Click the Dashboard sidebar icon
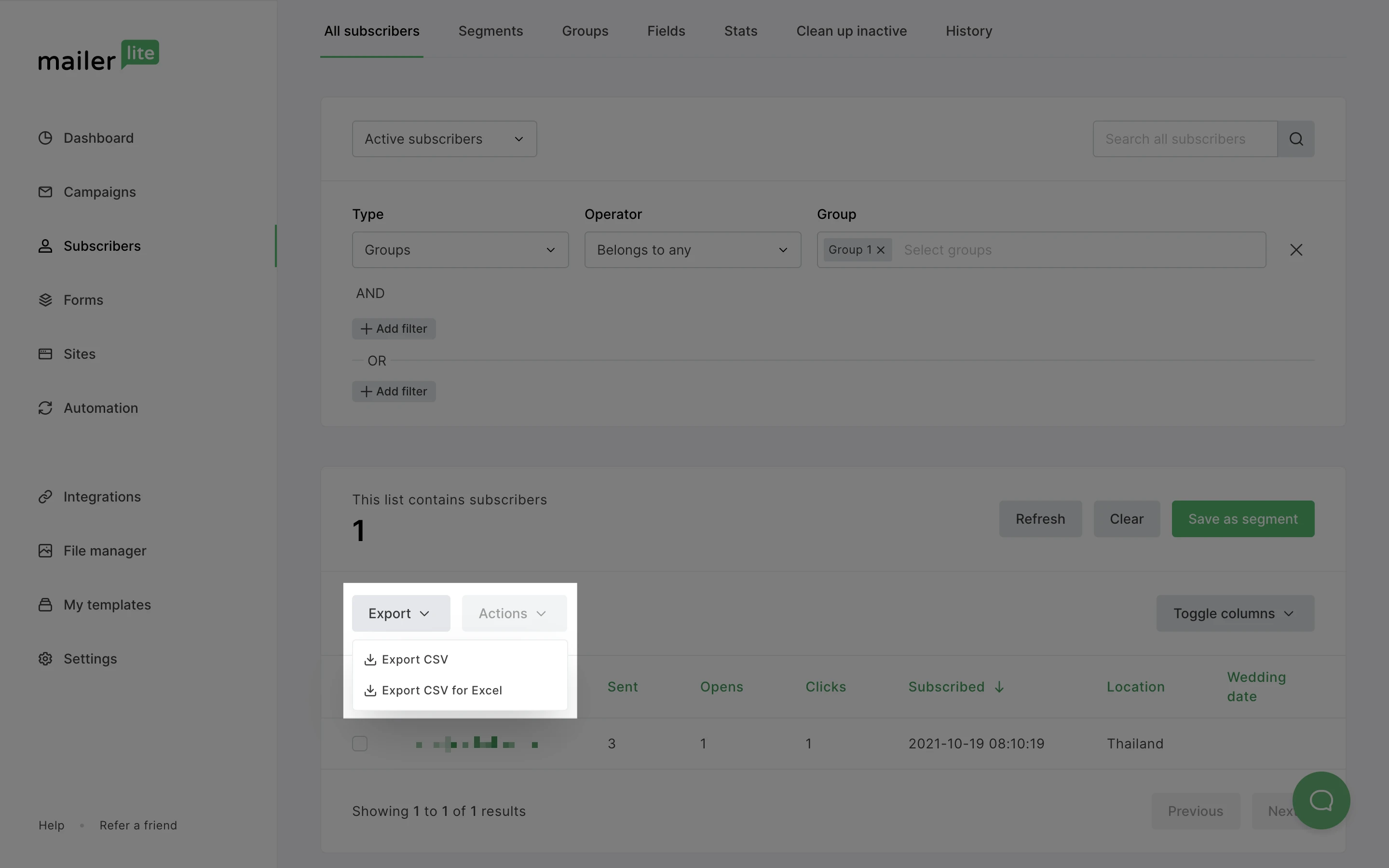The height and width of the screenshot is (868, 1389). click(x=45, y=138)
